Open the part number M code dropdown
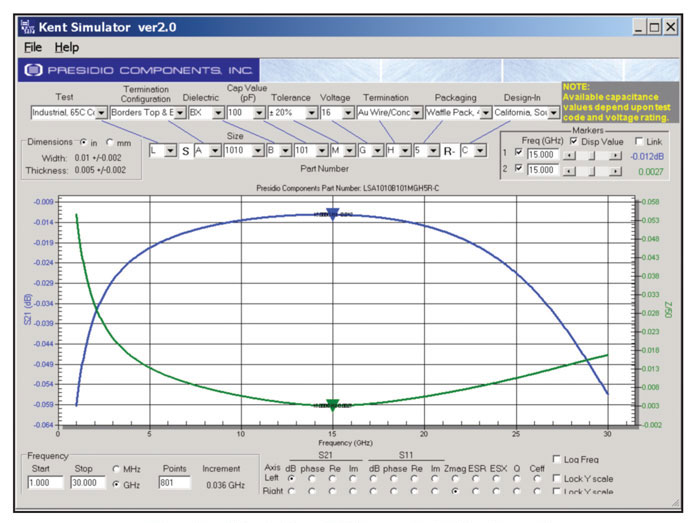 tap(350, 151)
